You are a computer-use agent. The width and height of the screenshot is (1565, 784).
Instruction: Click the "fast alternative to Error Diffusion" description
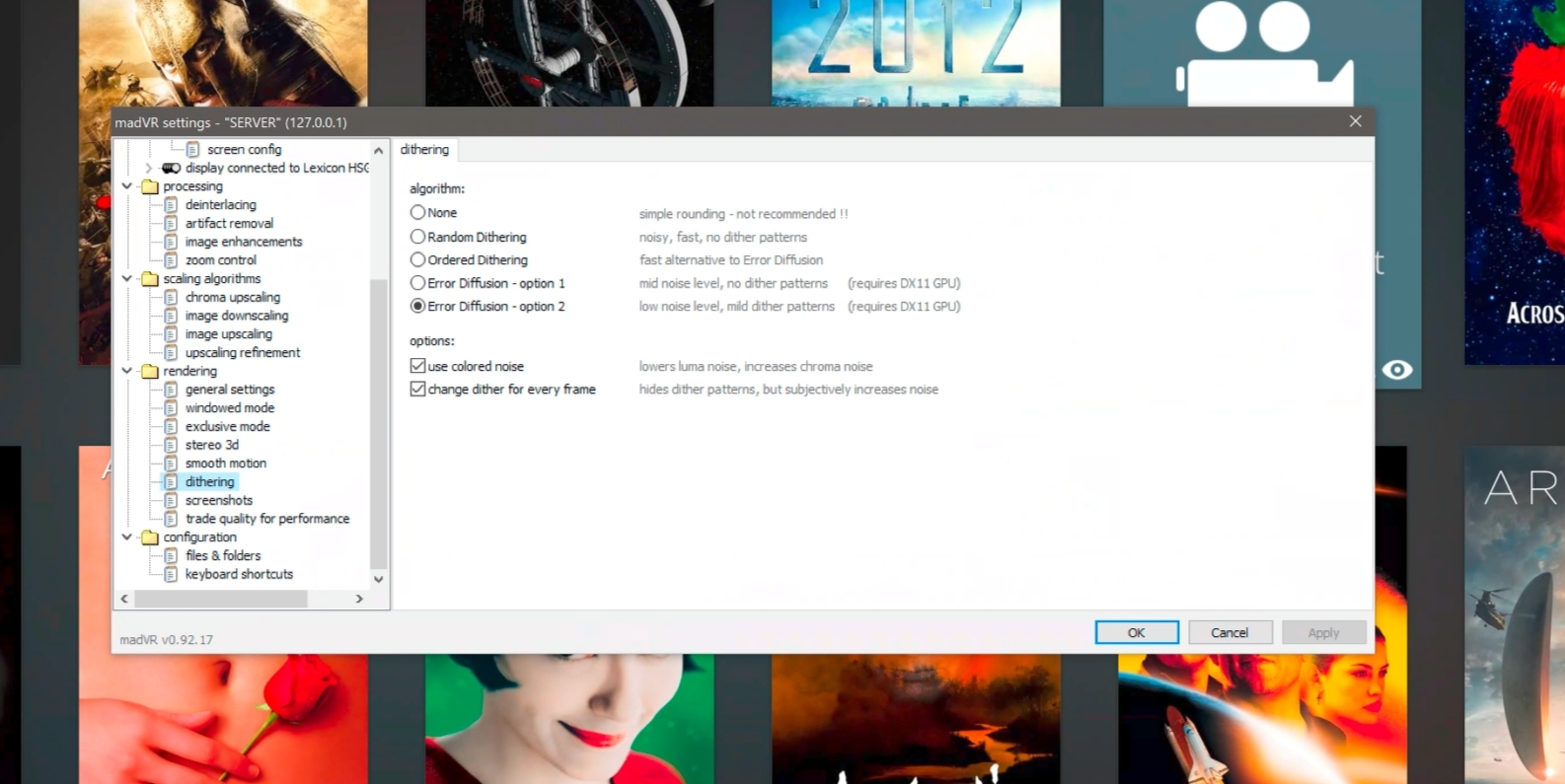(x=731, y=260)
